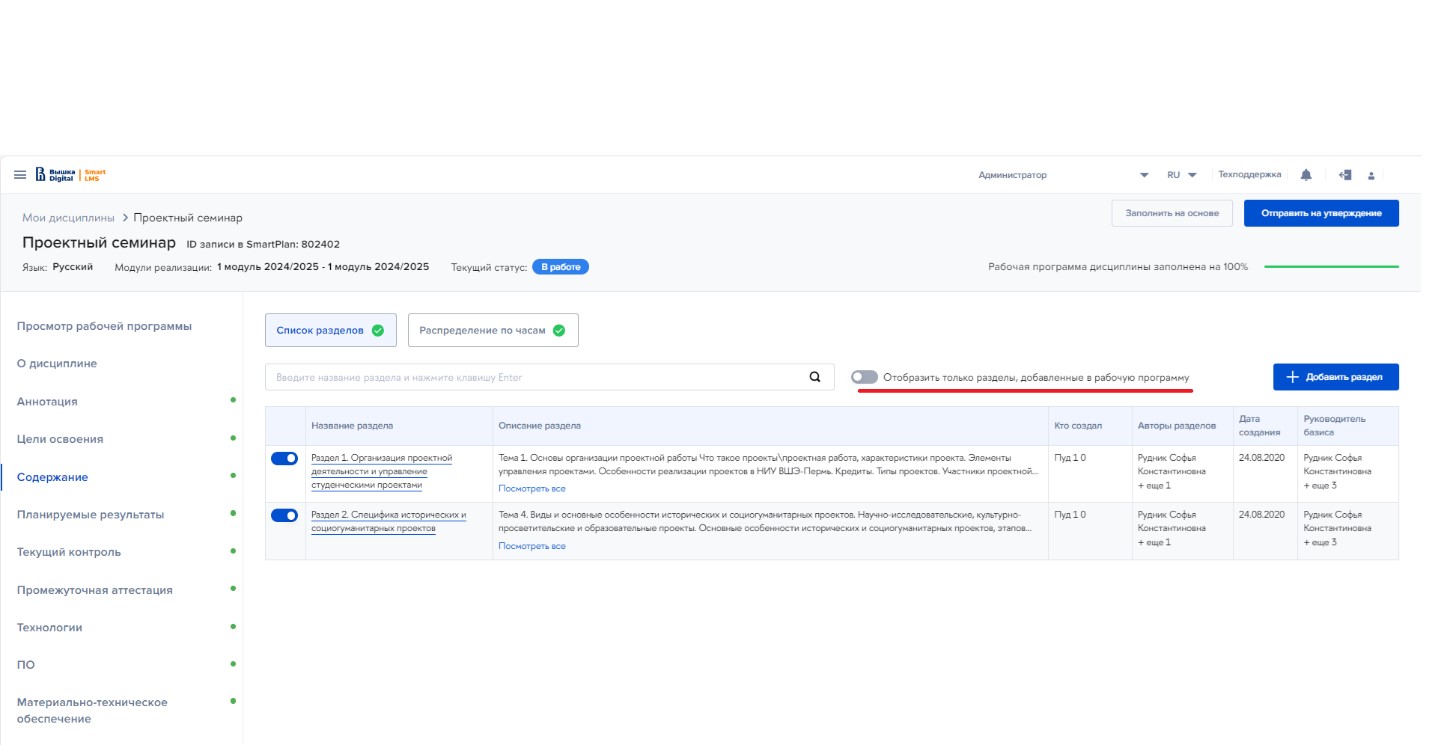This screenshot has width=1429, height=745.
Task: Enable showing only sections added to program
Action: click(x=864, y=377)
